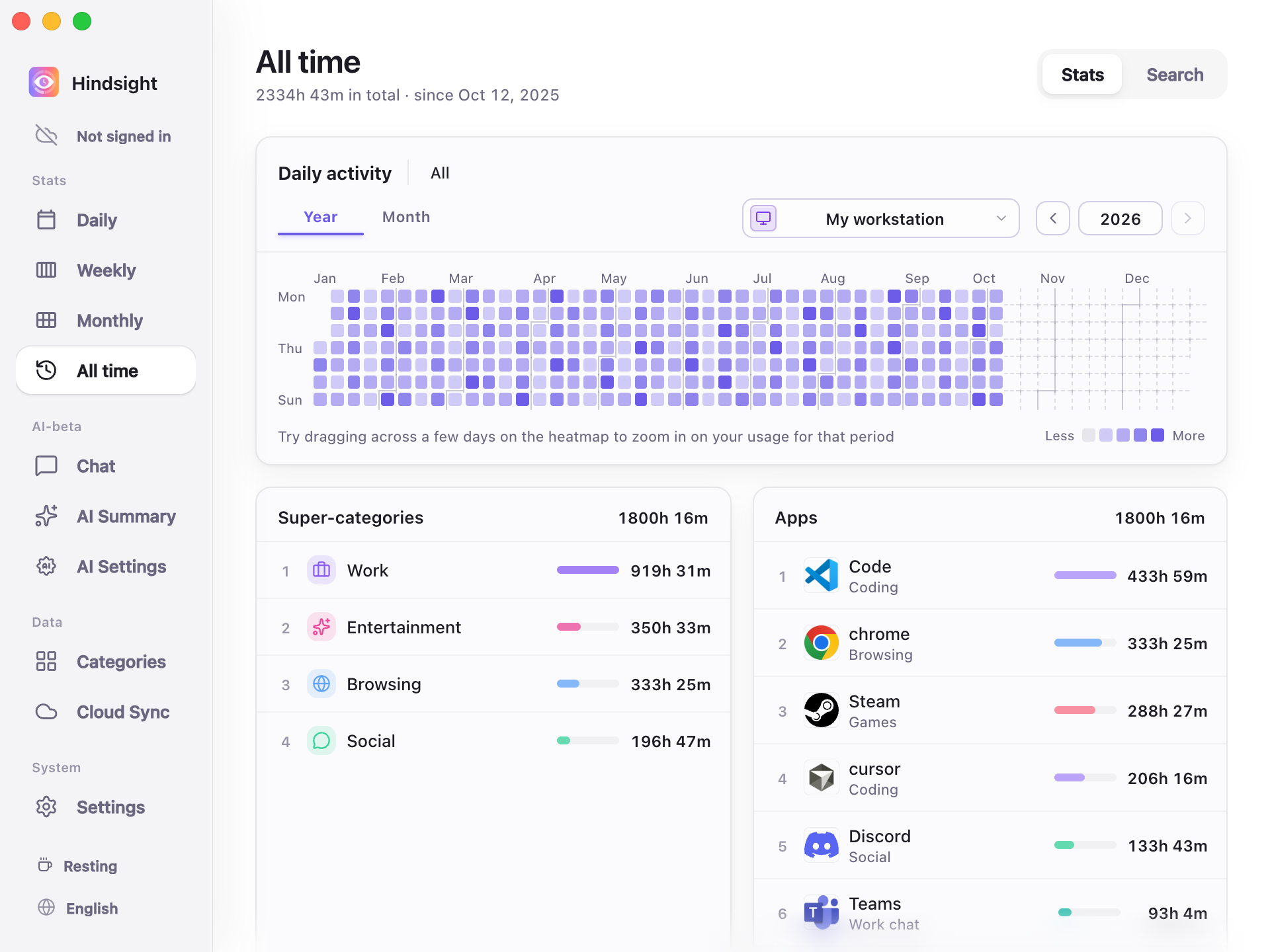
Task: Click the VS Code app icon
Action: [821, 575]
